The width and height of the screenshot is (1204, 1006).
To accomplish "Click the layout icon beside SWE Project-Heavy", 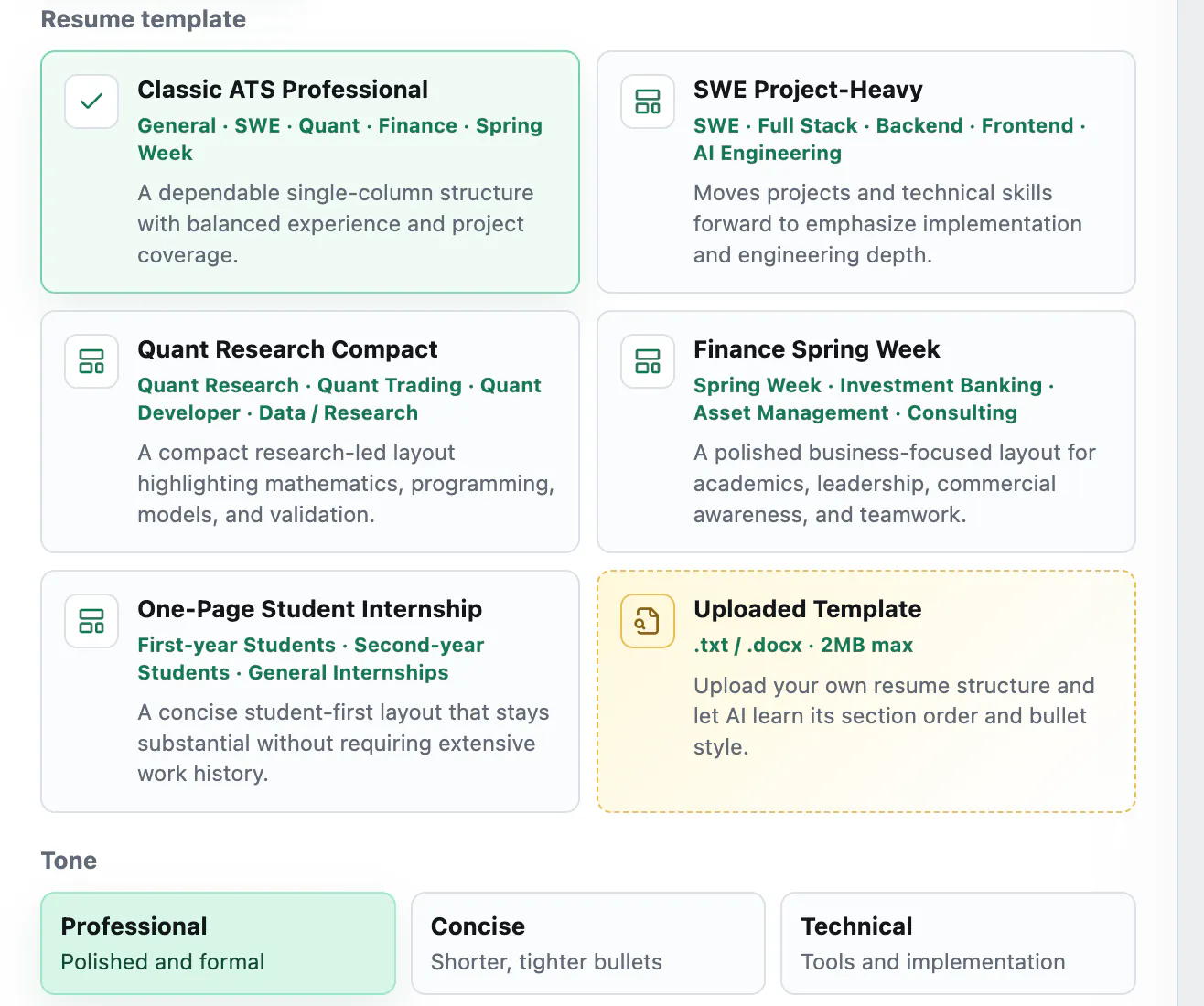I will (x=648, y=102).
